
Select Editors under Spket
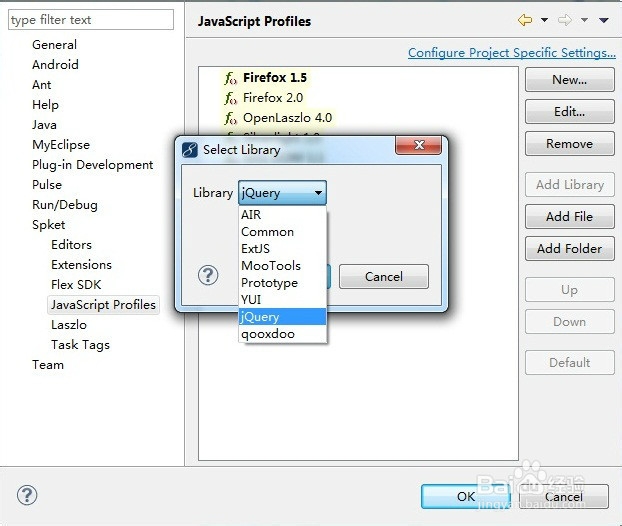71,245
